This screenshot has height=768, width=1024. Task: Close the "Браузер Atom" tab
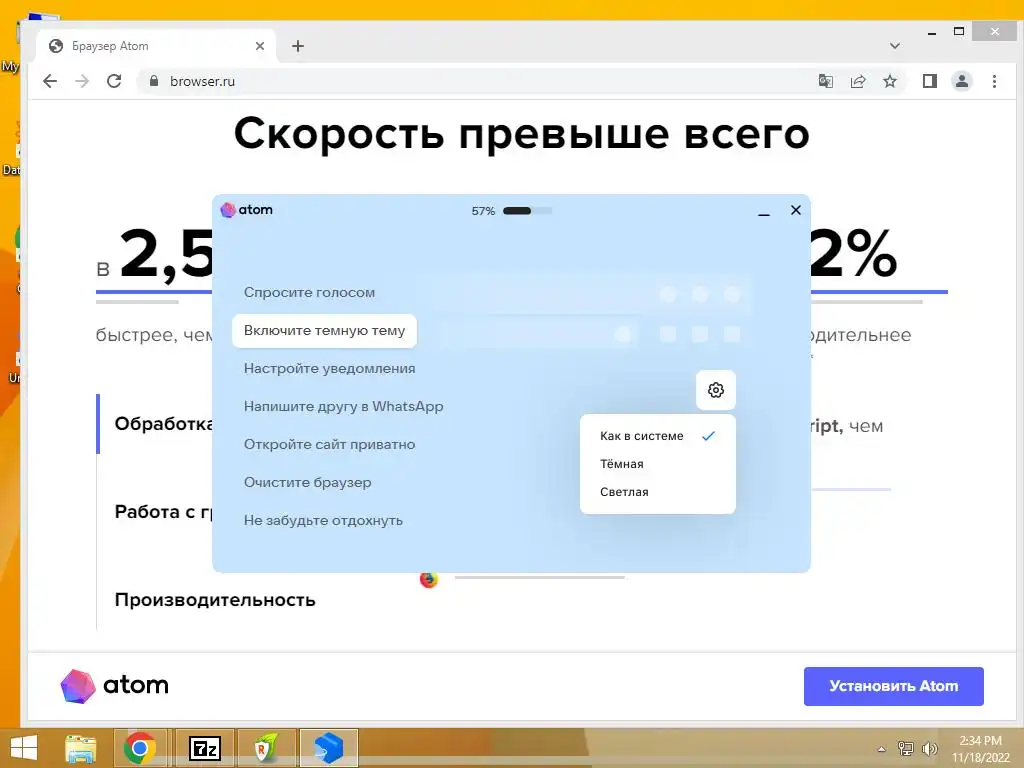tap(260, 46)
